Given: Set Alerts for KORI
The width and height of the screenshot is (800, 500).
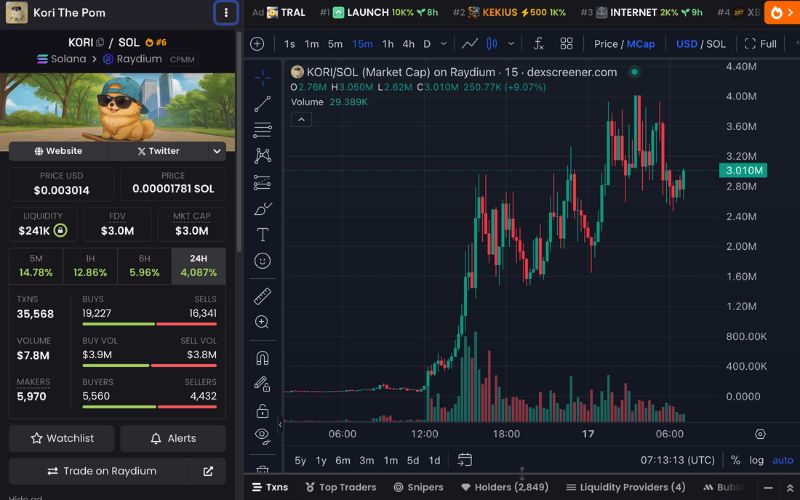Looking at the screenshot, I should 173,438.
